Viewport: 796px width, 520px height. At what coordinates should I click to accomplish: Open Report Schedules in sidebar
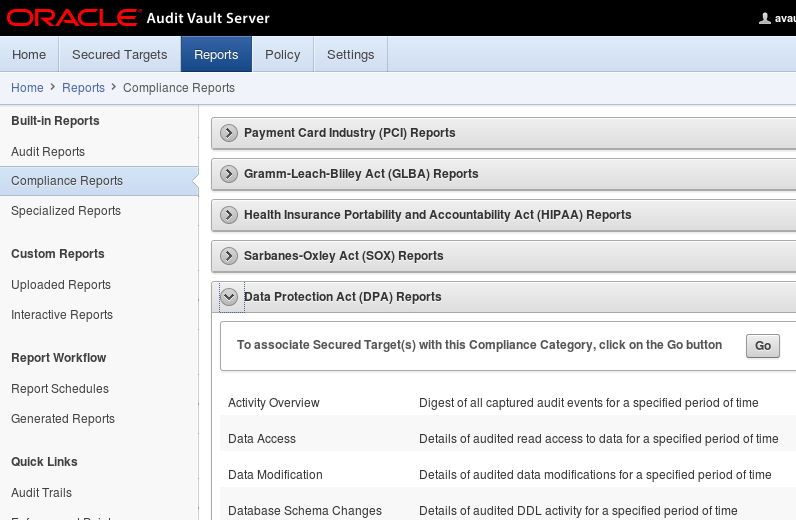[x=60, y=389]
